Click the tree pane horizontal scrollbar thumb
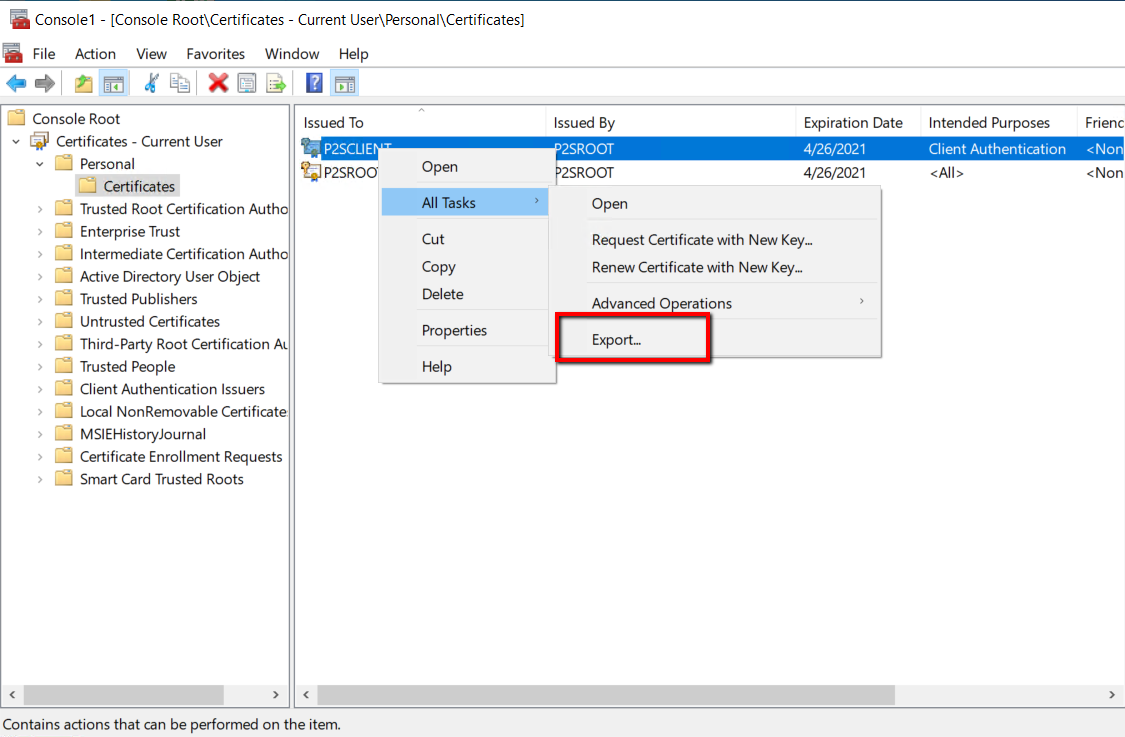Viewport: 1125px width, 737px height. [x=124, y=695]
